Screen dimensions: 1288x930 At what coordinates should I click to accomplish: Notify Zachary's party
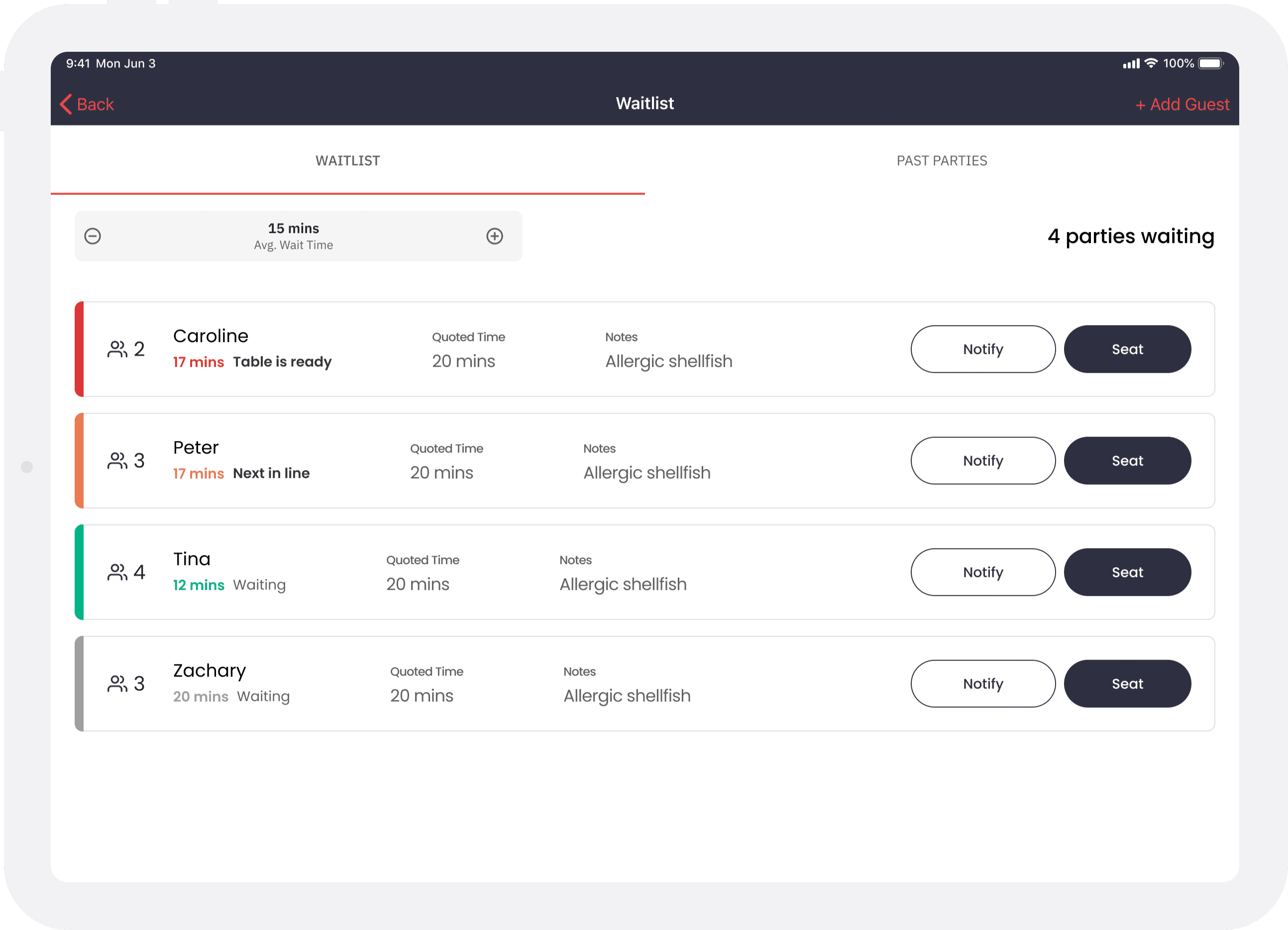982,684
